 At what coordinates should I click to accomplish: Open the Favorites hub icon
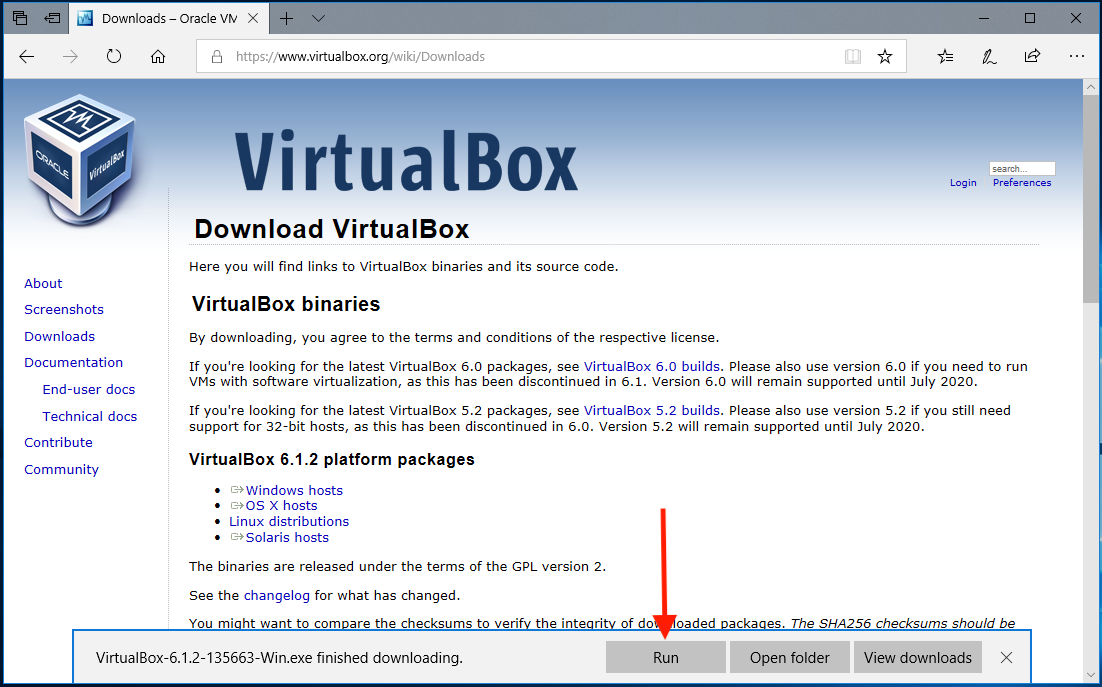tap(945, 57)
